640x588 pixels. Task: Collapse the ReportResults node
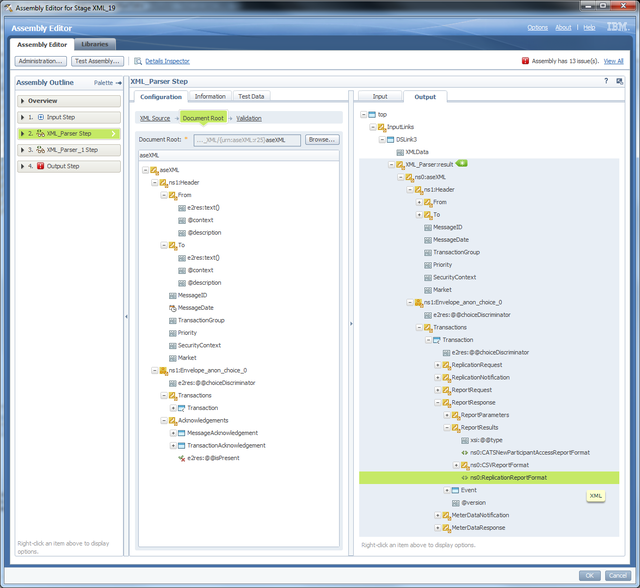[447, 427]
